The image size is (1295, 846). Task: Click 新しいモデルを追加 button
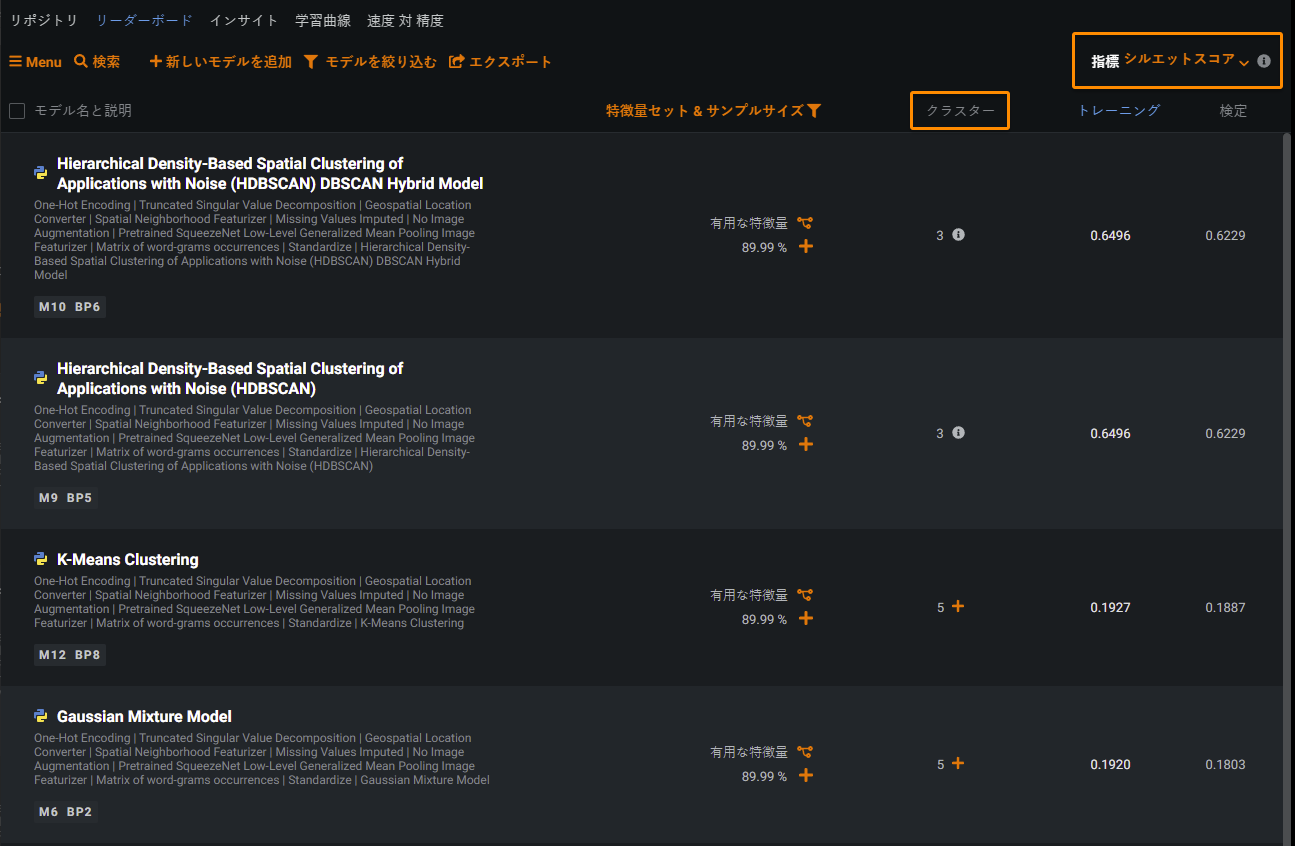tap(220, 62)
